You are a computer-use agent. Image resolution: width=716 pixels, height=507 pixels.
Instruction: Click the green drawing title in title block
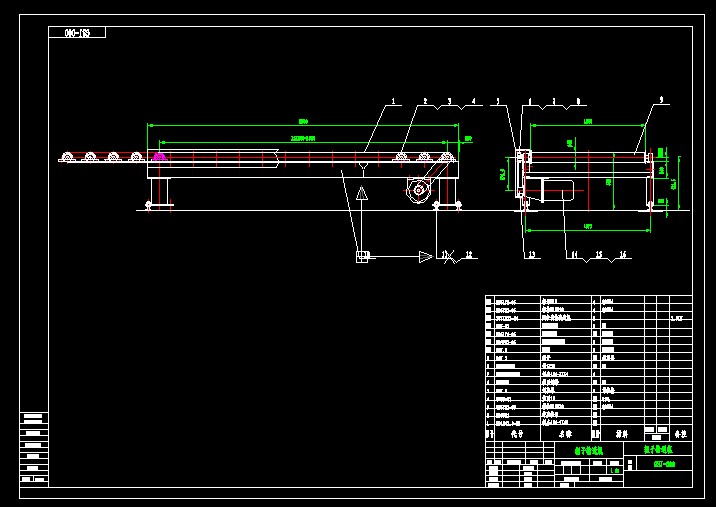tap(589, 451)
